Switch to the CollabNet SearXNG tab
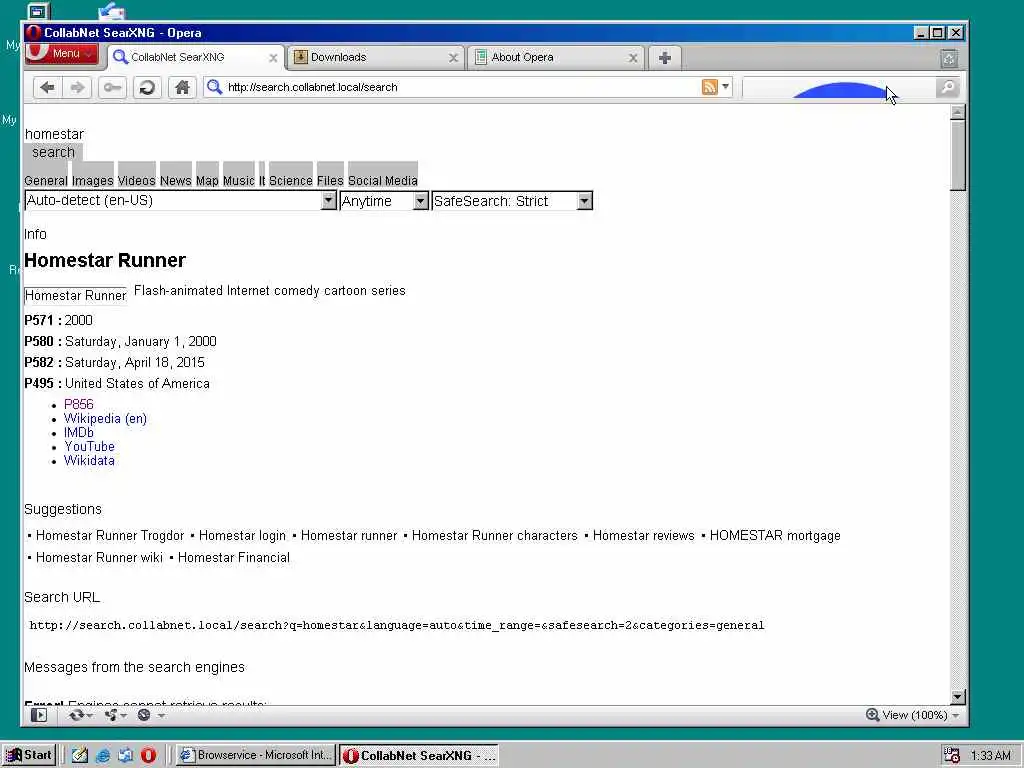The image size is (1024, 768). [195, 57]
